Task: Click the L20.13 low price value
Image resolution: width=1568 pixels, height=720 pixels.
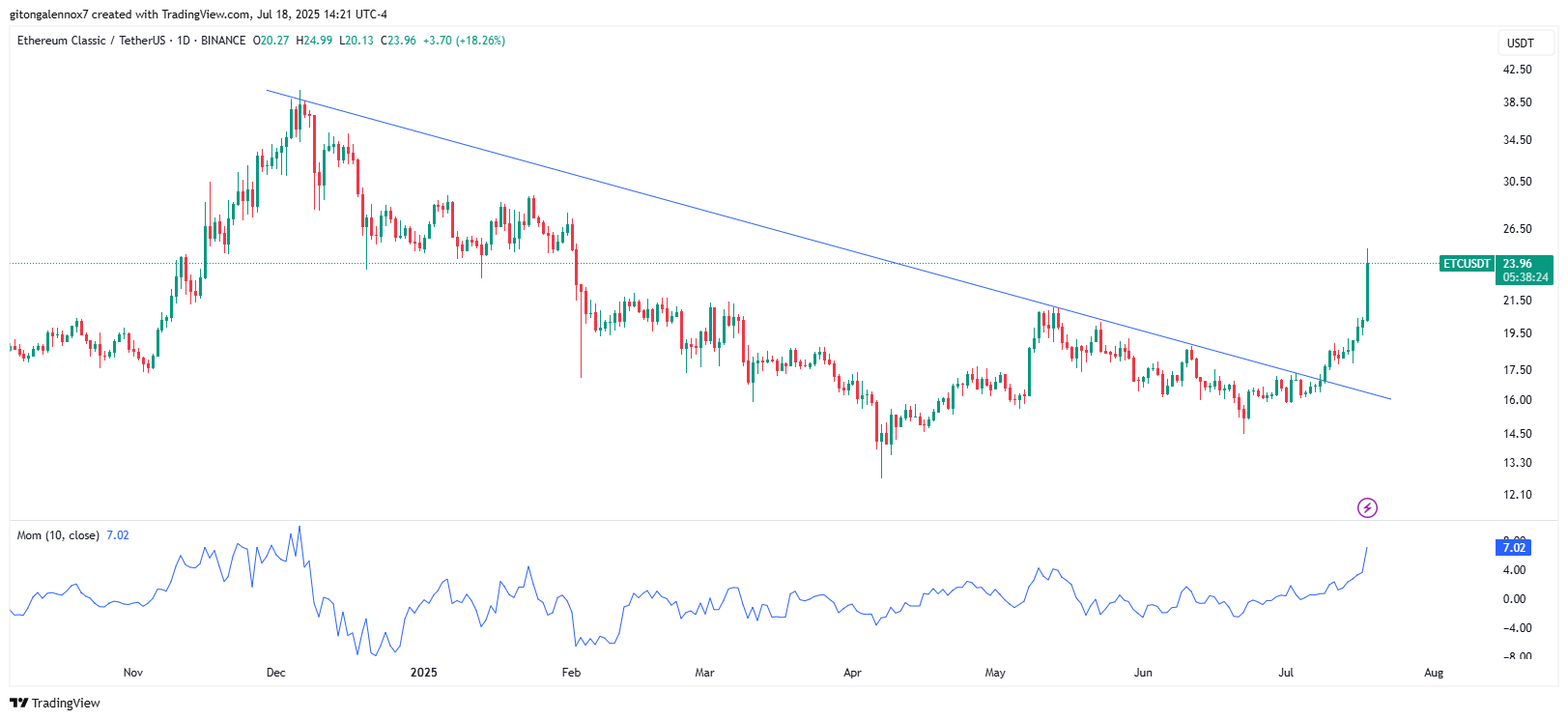Action: point(356,41)
